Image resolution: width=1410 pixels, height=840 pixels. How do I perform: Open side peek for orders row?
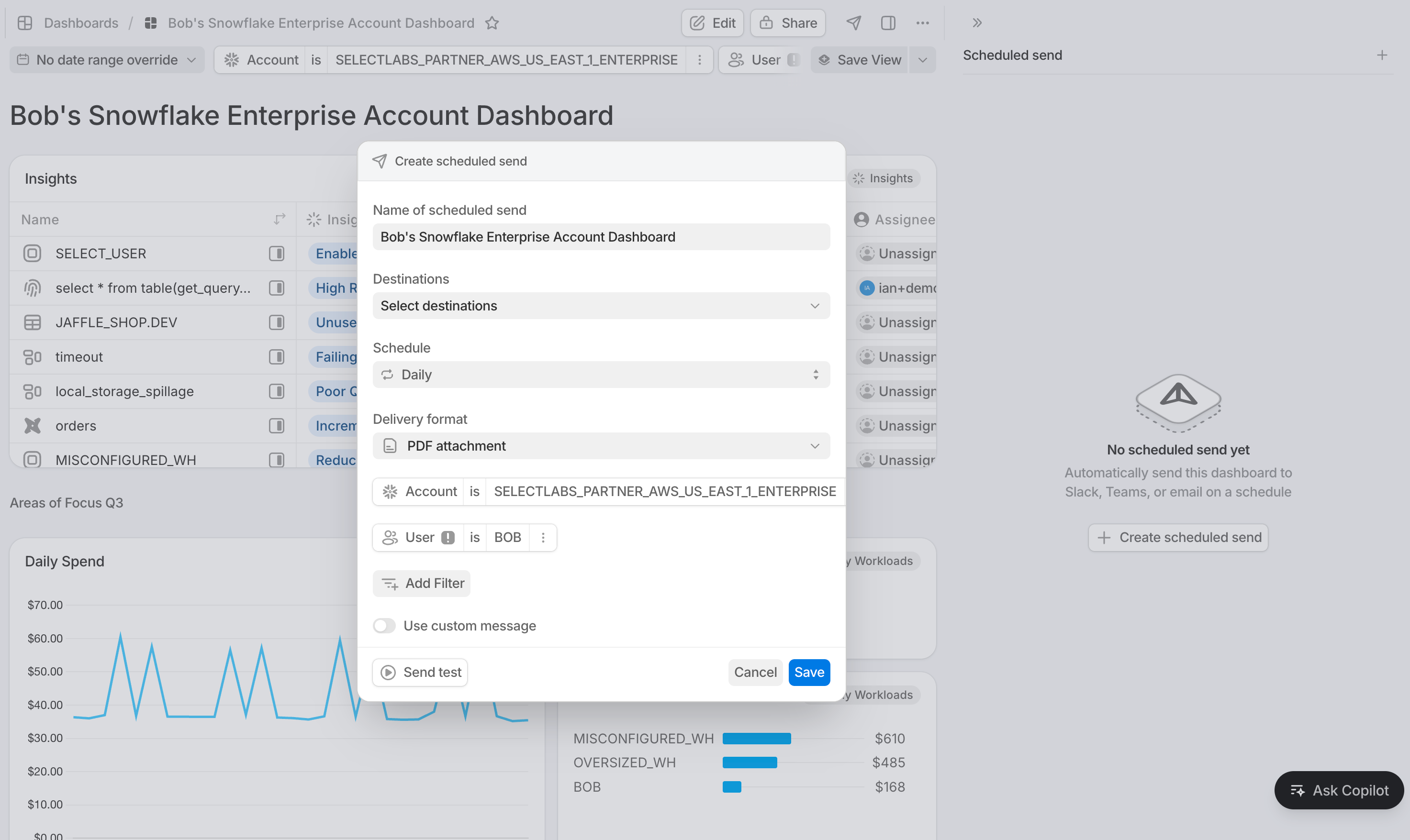[x=276, y=426]
